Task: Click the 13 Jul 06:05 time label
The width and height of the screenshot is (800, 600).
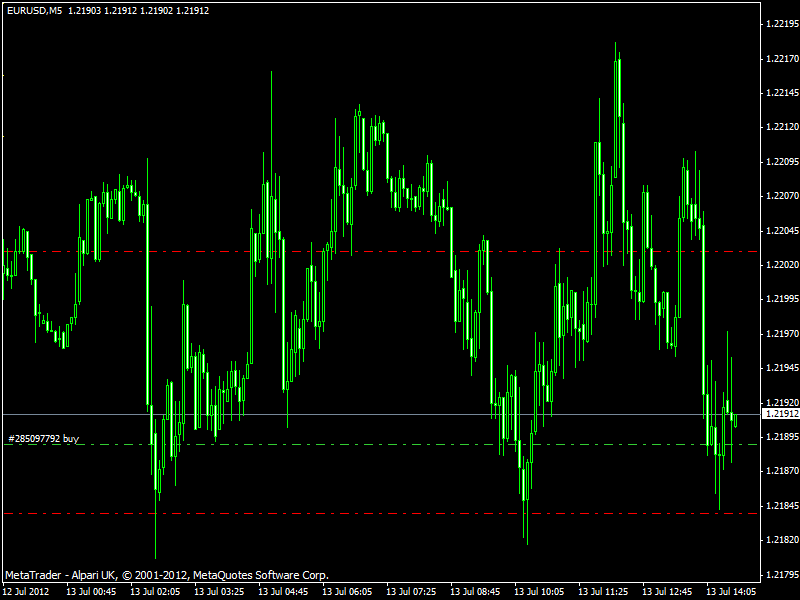Action: coord(347,592)
